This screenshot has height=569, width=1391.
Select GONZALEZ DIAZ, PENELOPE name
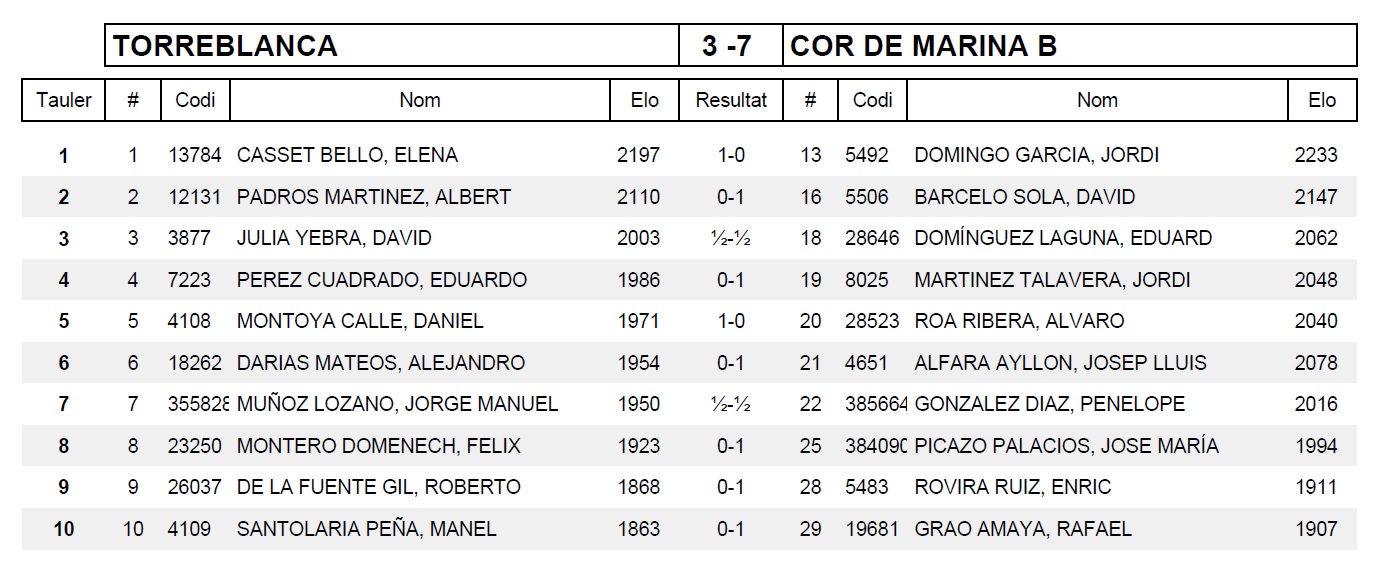(1049, 404)
